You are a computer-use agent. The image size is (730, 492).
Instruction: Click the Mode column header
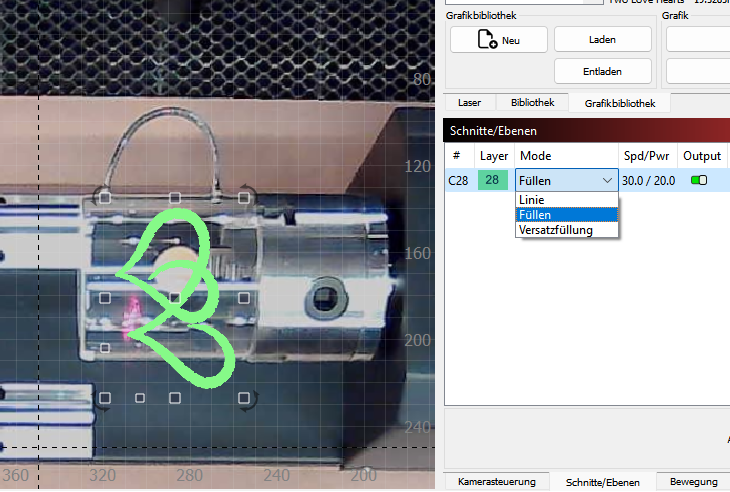tap(536, 156)
